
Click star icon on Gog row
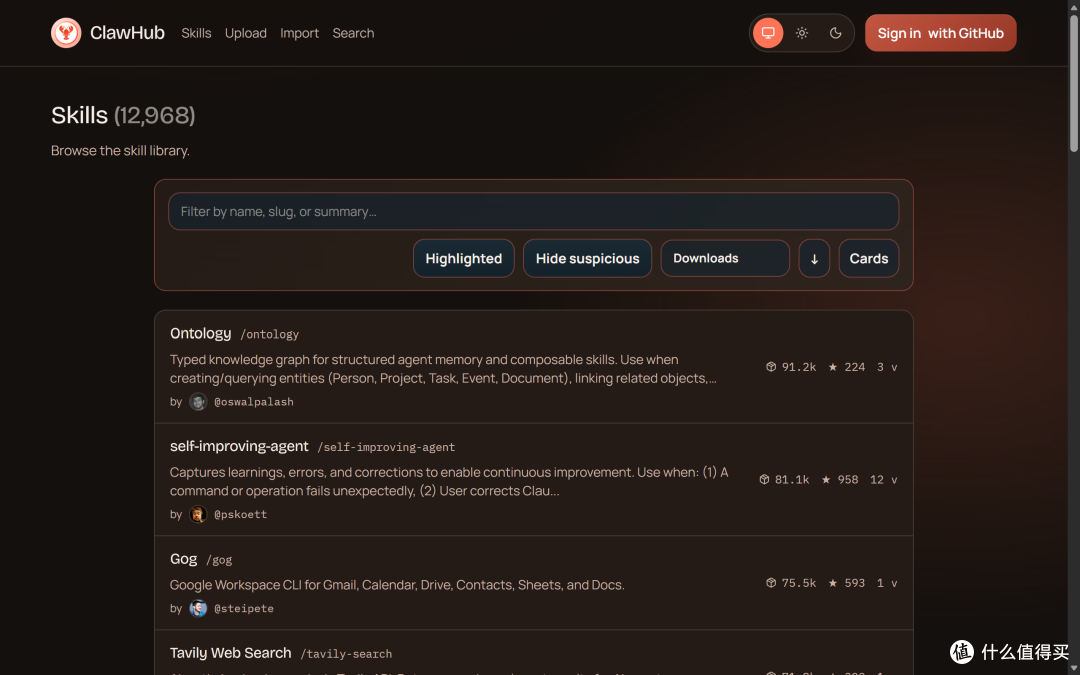coord(833,583)
